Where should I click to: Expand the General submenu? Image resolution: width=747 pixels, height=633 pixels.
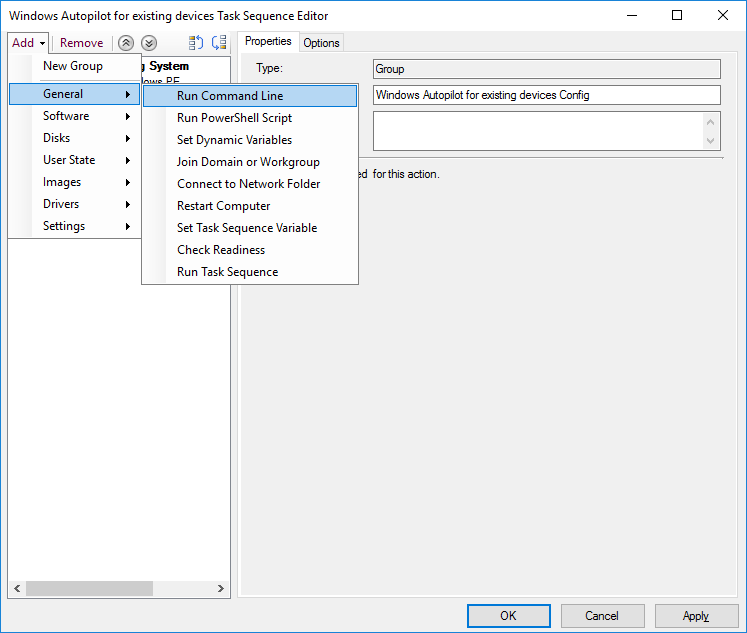[74, 94]
